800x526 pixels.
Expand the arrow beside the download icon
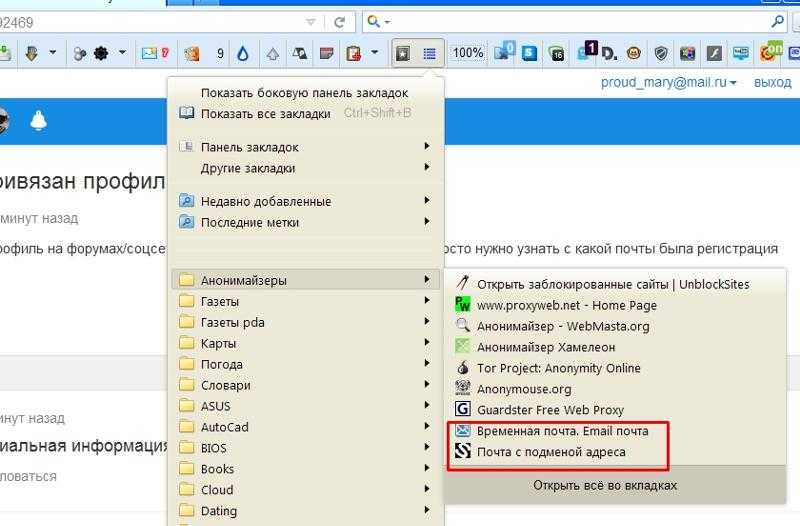[x=53, y=52]
